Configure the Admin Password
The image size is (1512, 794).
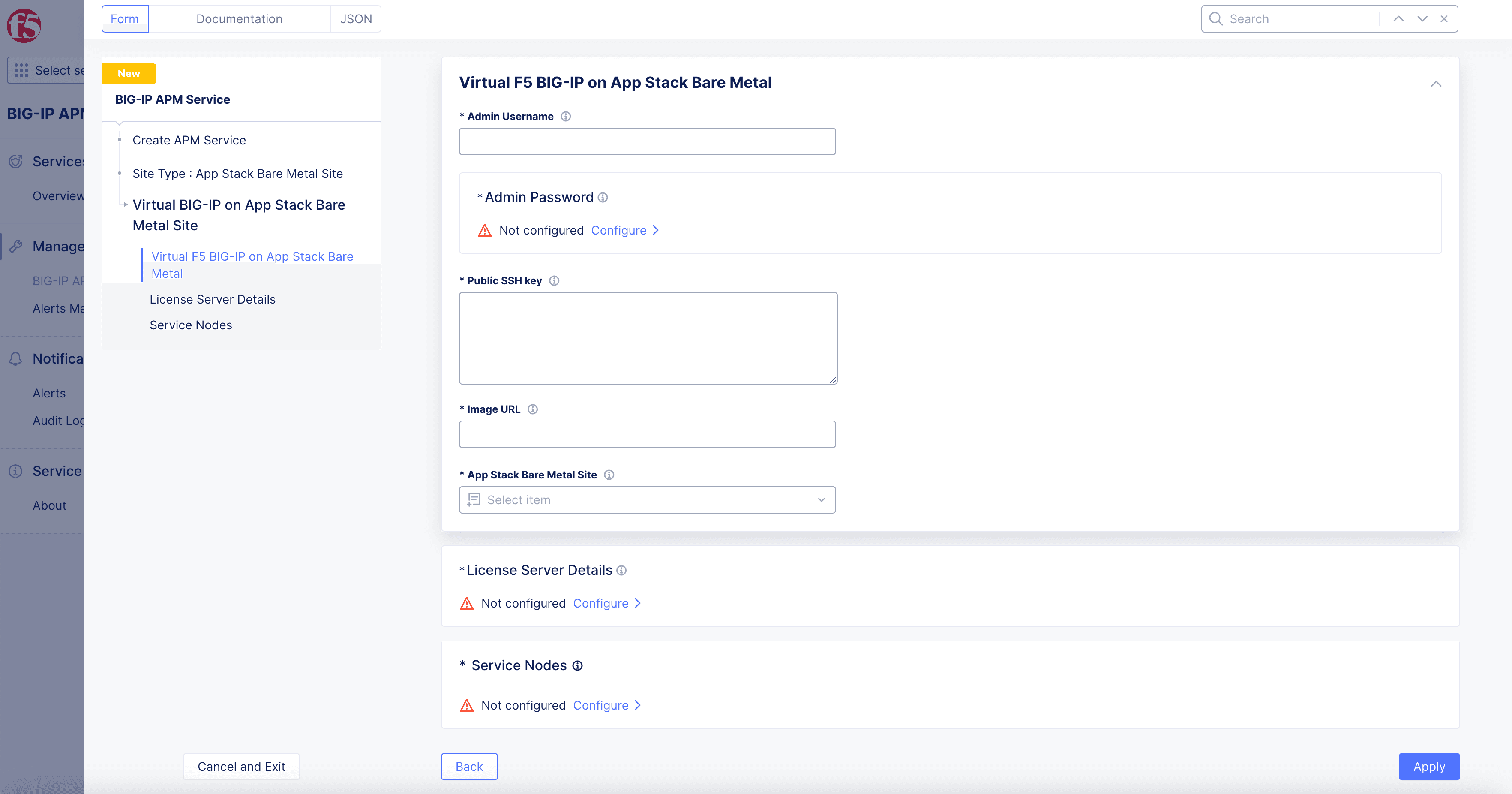click(x=619, y=230)
